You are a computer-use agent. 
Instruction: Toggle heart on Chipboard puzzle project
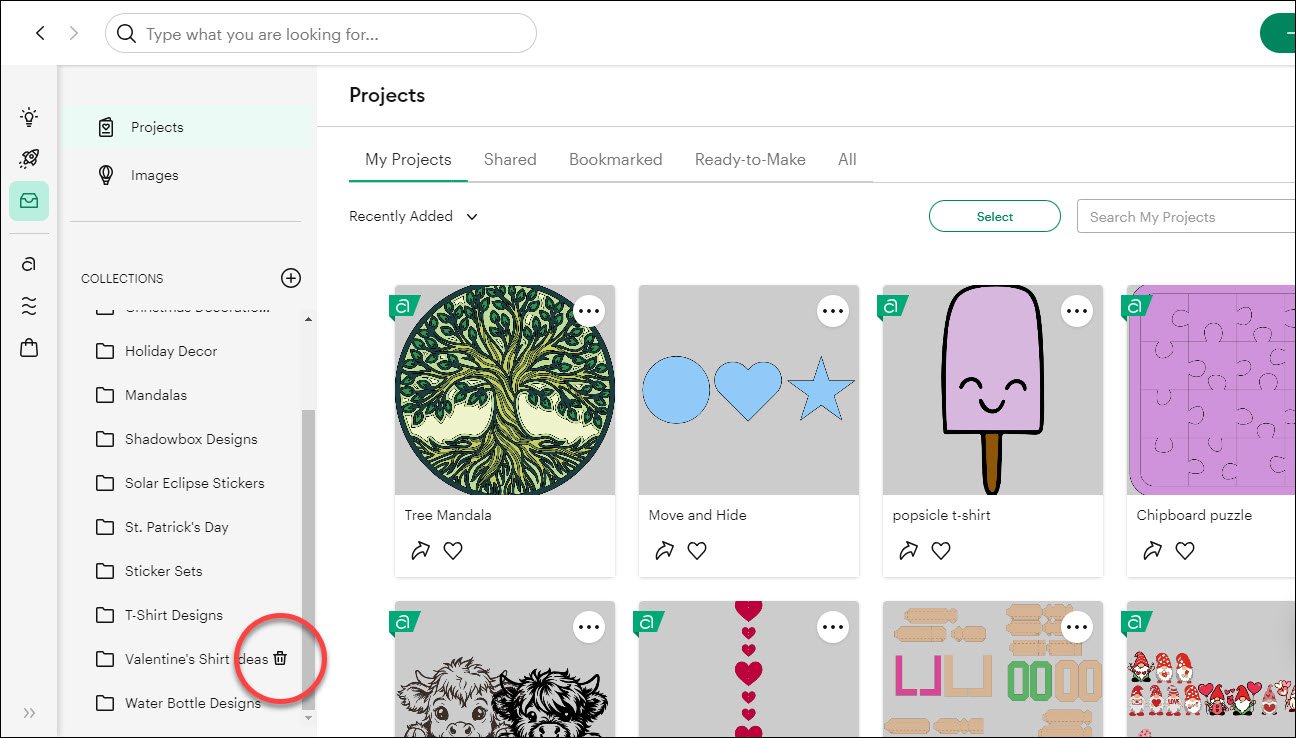coord(1185,550)
